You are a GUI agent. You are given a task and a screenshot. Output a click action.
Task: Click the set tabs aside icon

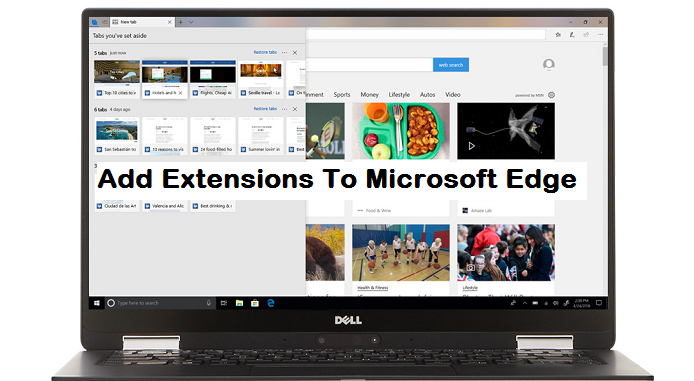point(104,22)
